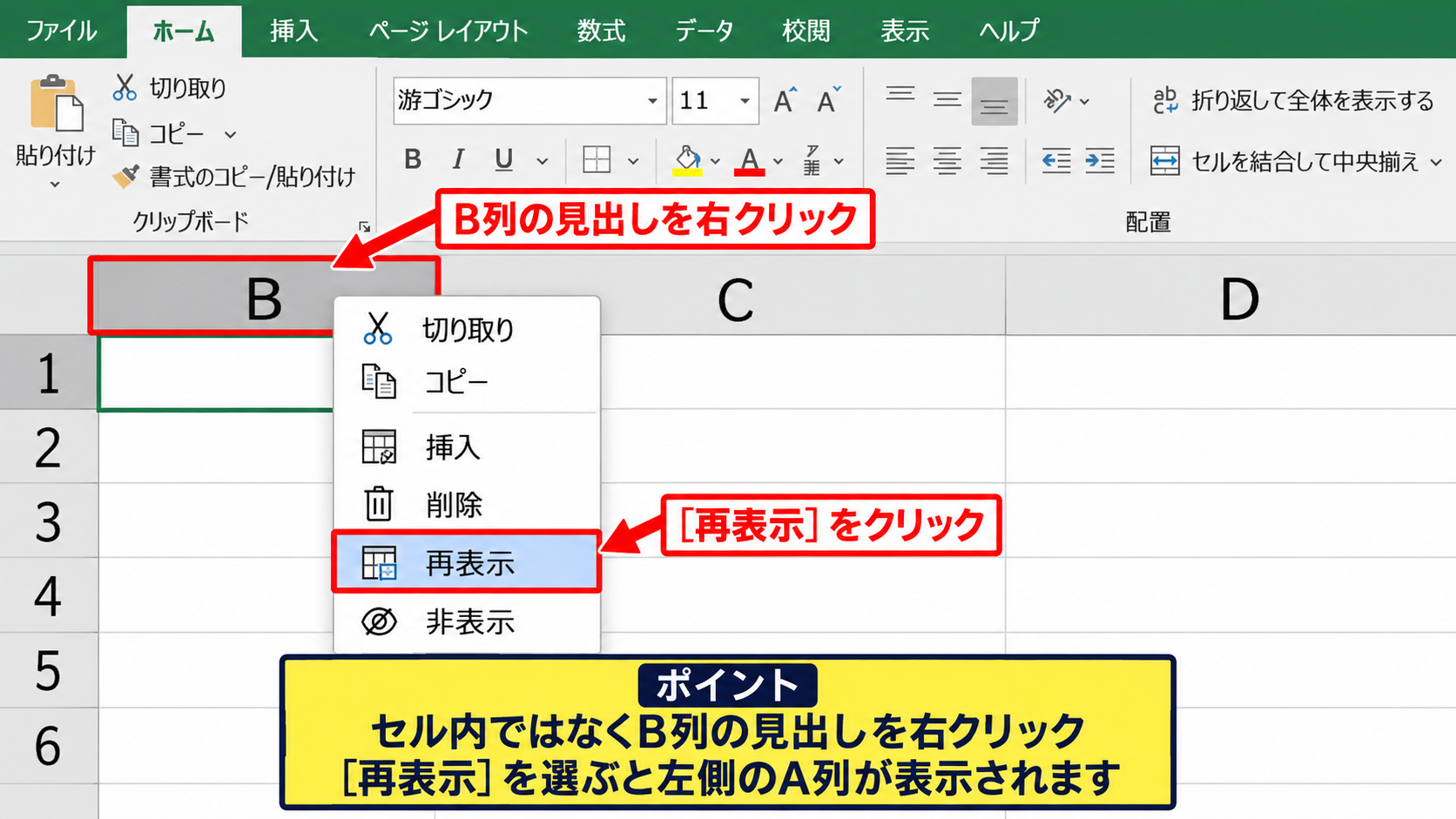Screen dimensions: 1456x819
Task: Switch to the データ (Data) tab
Action: (x=704, y=30)
